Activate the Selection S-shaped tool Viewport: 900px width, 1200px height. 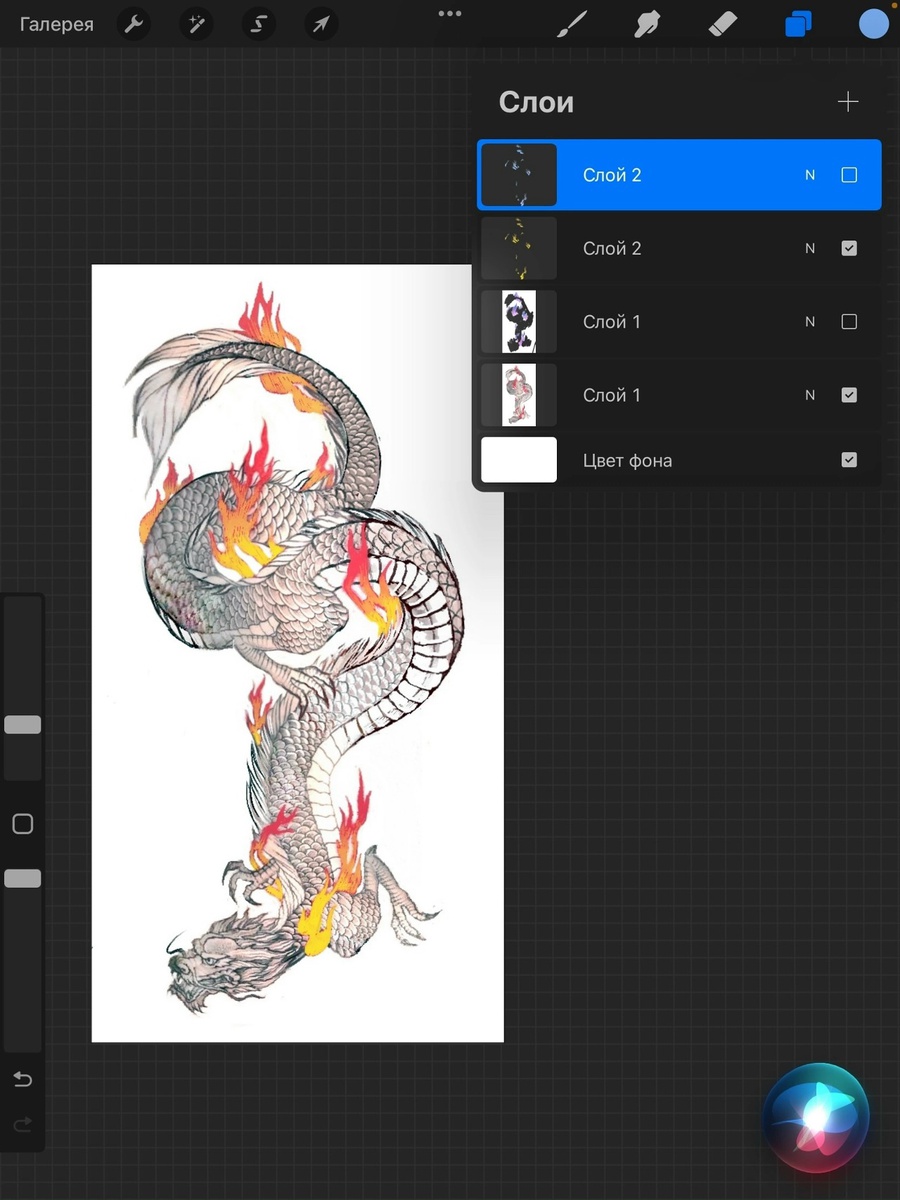click(x=259, y=24)
